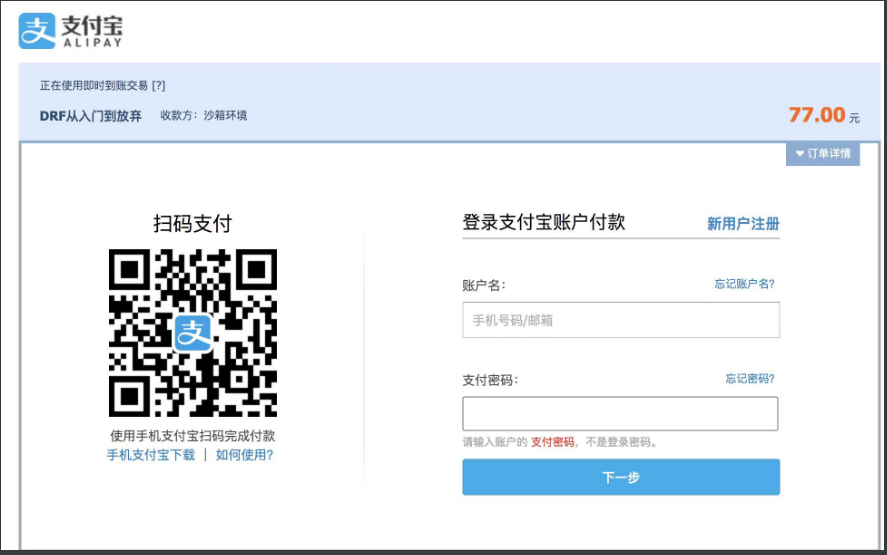
Task: Expand the 订单详情 dropdown
Action: tap(823, 154)
